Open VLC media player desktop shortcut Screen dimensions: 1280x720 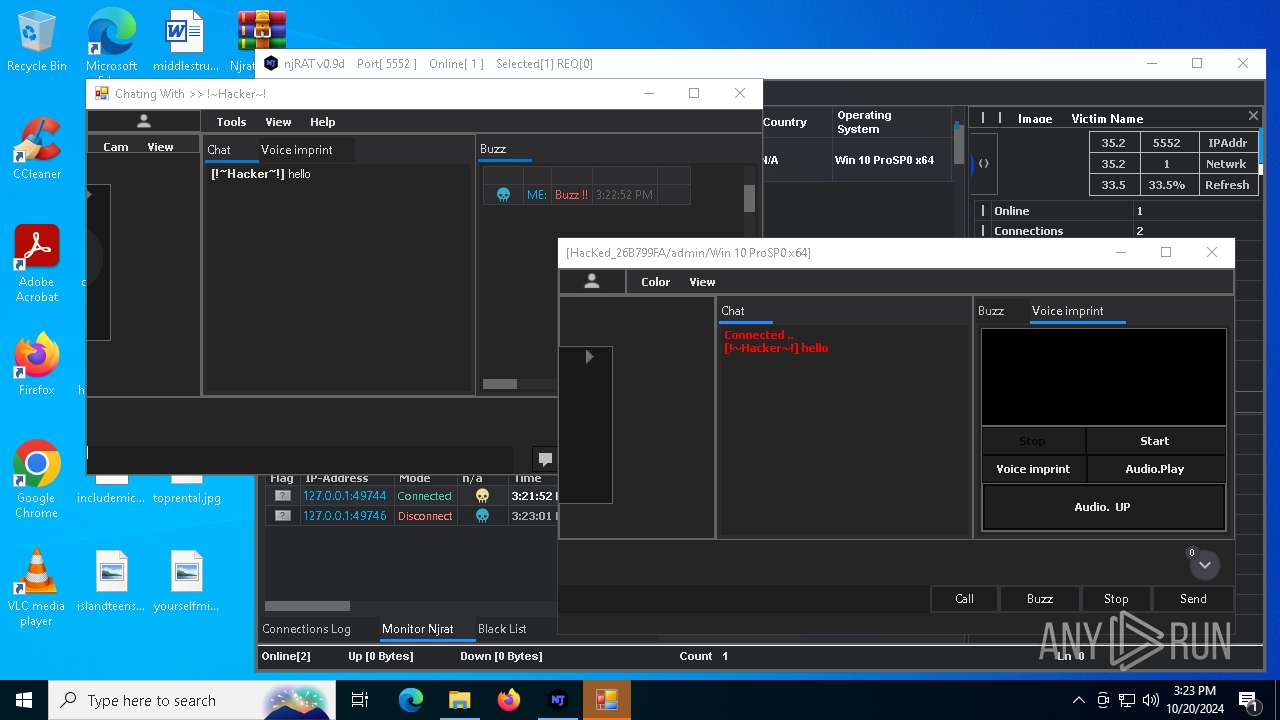click(x=37, y=588)
